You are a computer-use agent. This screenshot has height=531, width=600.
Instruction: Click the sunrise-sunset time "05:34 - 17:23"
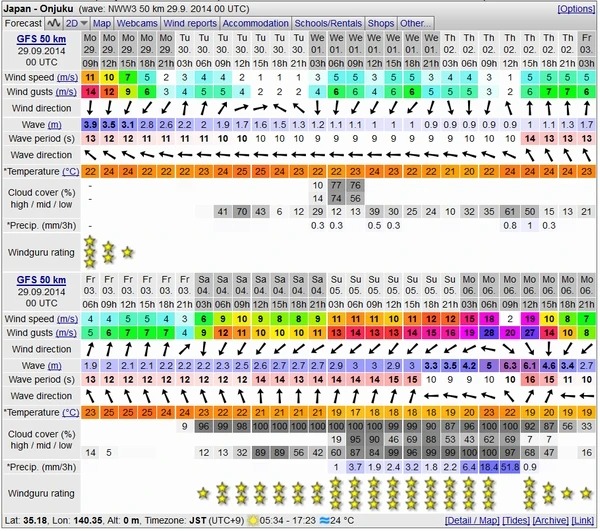pyautogui.click(x=287, y=521)
